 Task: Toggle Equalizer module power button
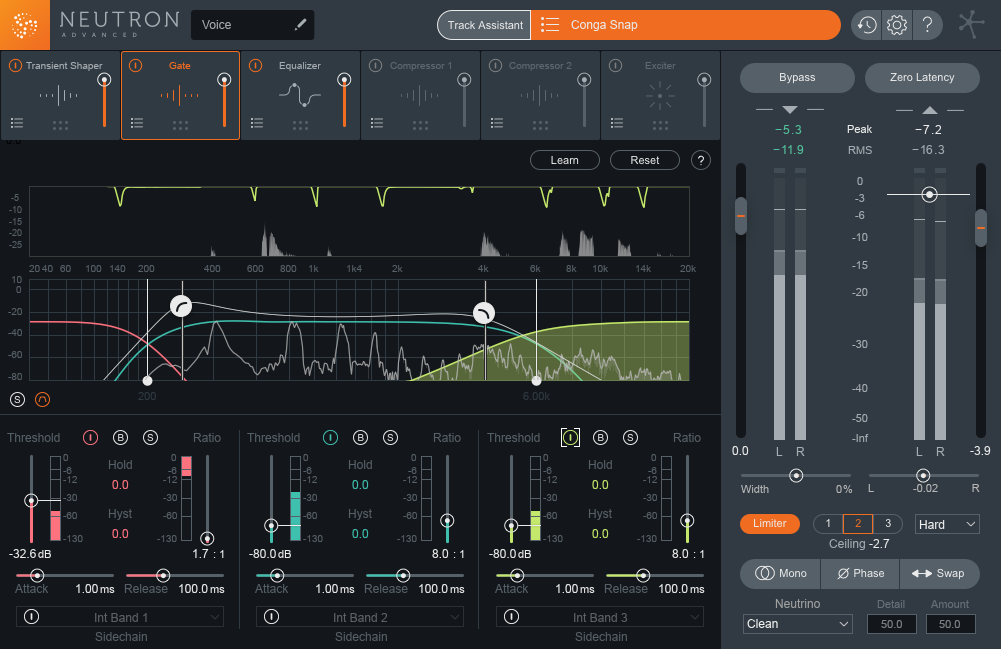click(x=255, y=66)
